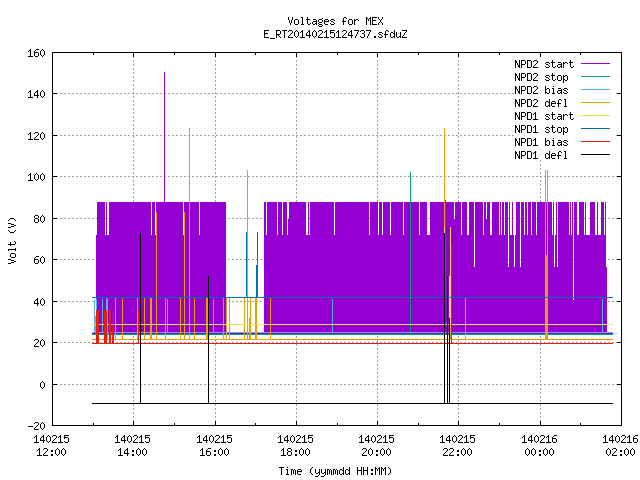Viewport: 640px width, 480px height.
Task: Click the purple NPD2 start color line
Action: (595, 64)
